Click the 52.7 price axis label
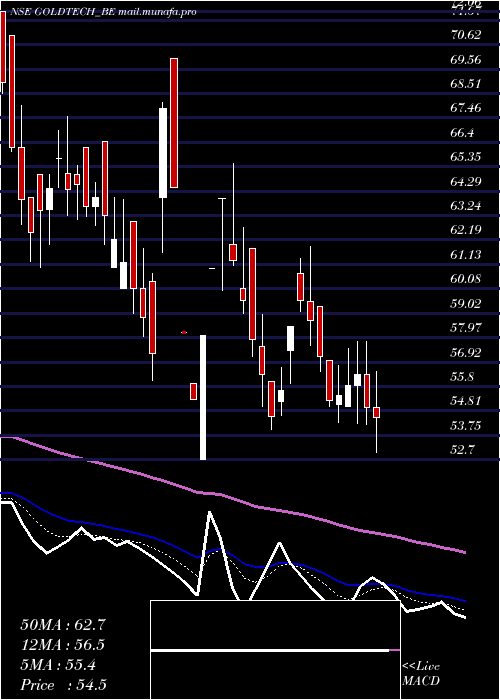The image size is (500, 700). [463, 450]
